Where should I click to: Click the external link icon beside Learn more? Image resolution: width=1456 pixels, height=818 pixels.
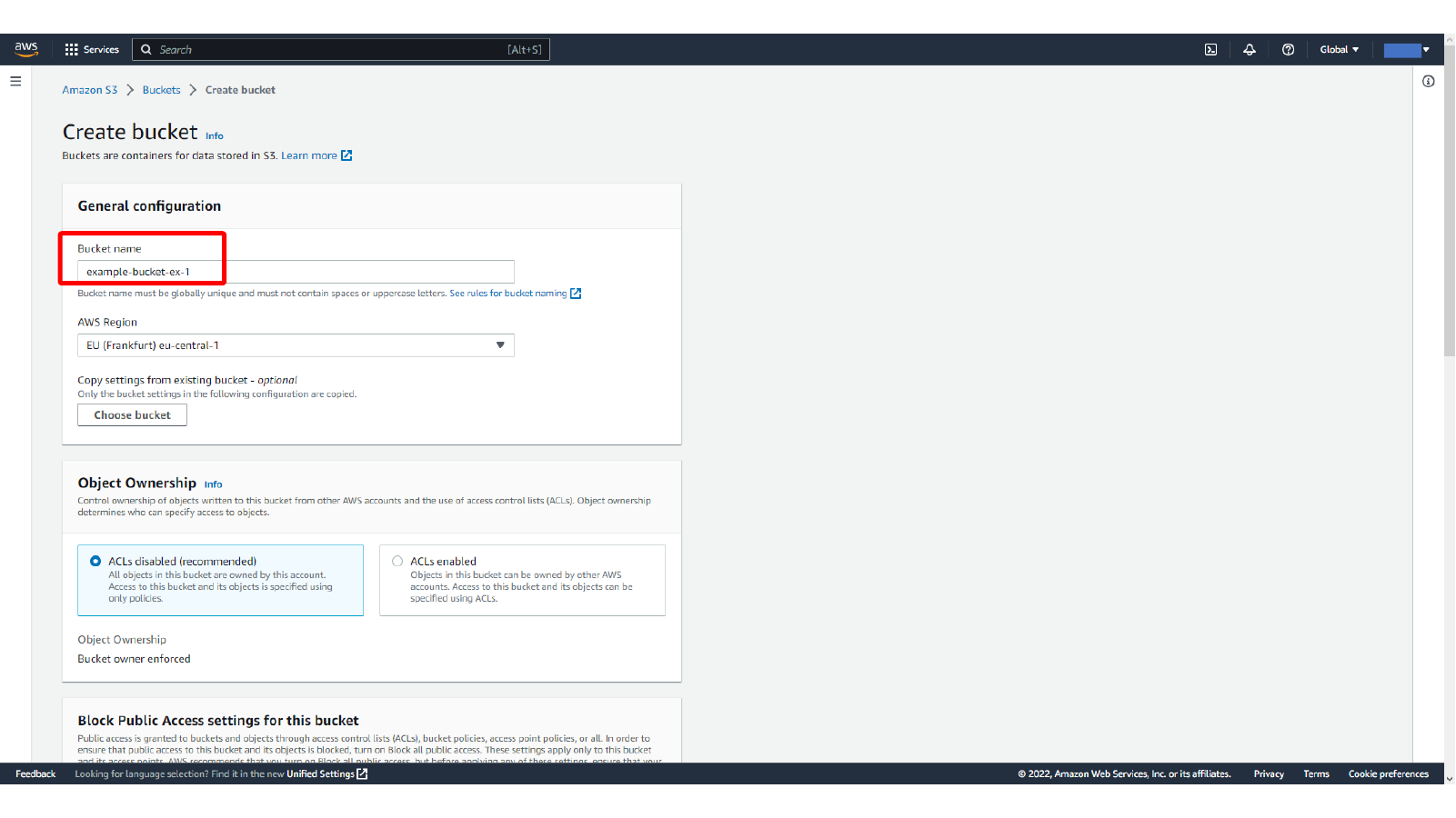pyautogui.click(x=346, y=155)
